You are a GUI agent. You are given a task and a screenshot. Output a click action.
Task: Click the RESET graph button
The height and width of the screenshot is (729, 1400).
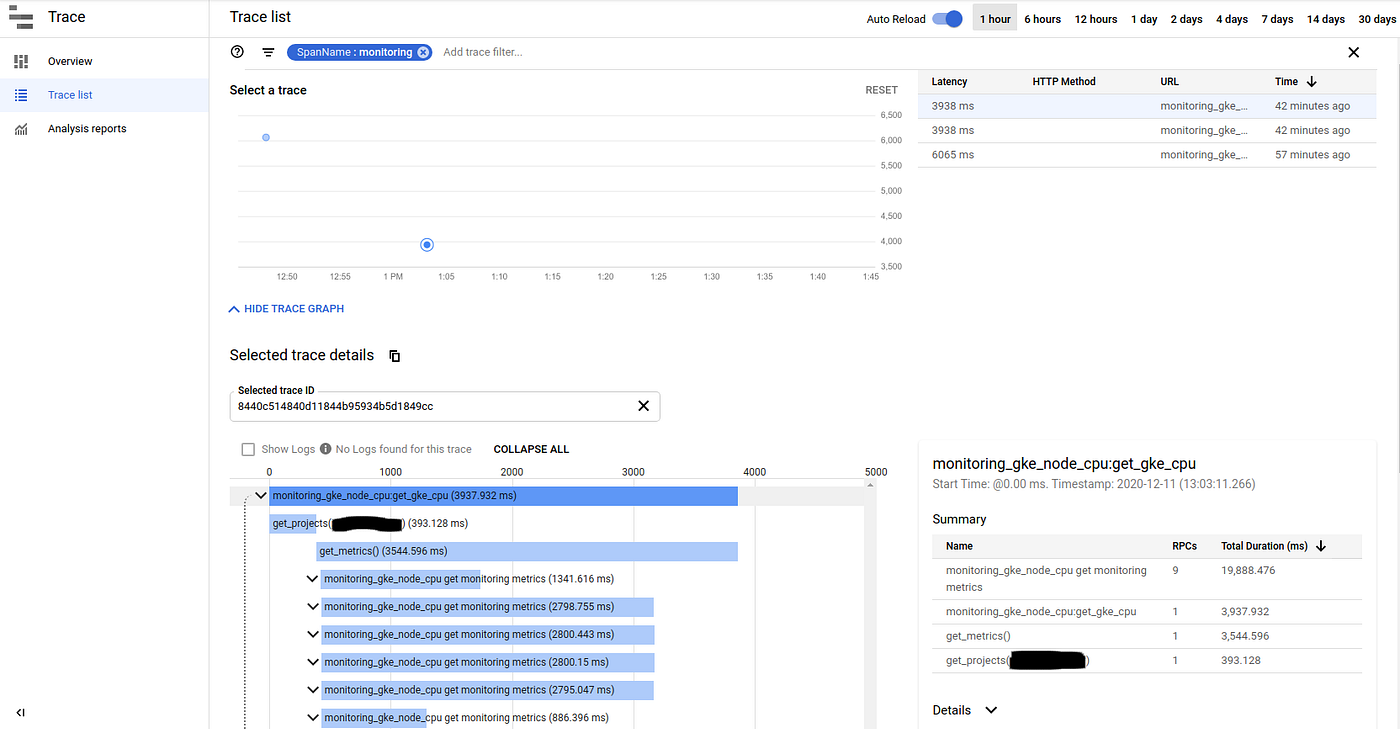pos(881,90)
